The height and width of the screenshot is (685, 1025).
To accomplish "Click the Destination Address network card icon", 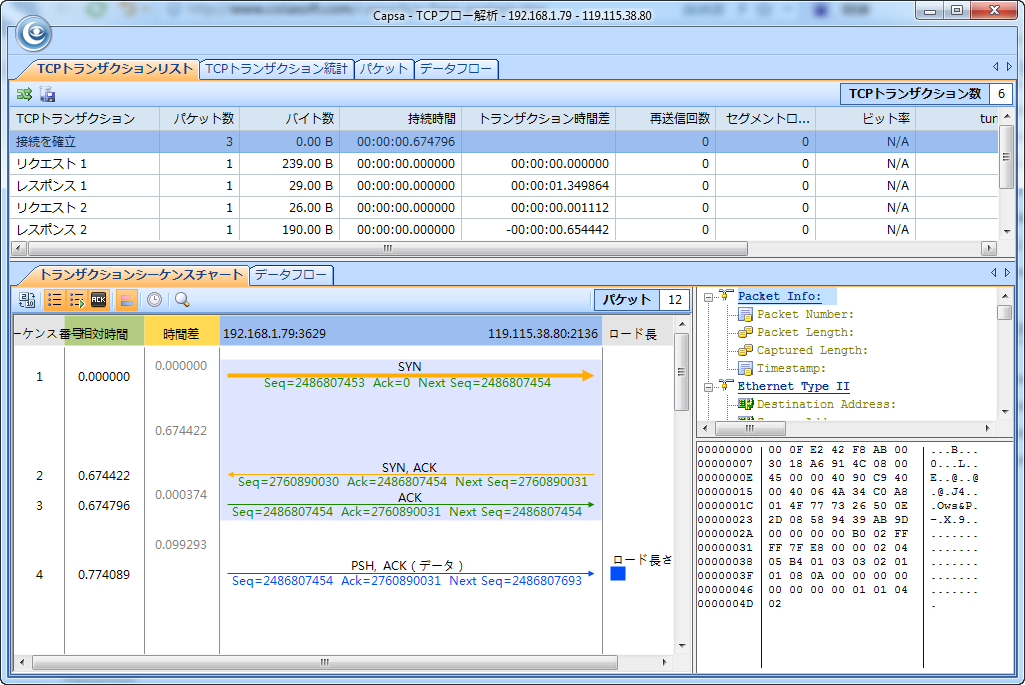I will (x=745, y=405).
